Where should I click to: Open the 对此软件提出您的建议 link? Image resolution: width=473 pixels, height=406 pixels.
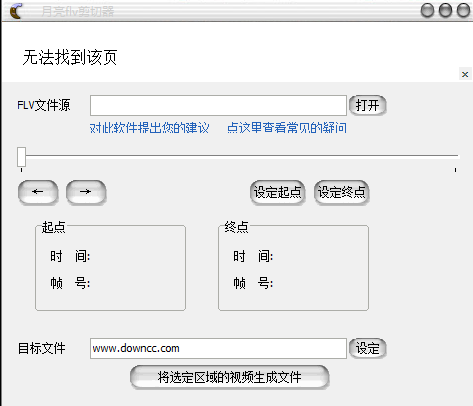point(150,128)
